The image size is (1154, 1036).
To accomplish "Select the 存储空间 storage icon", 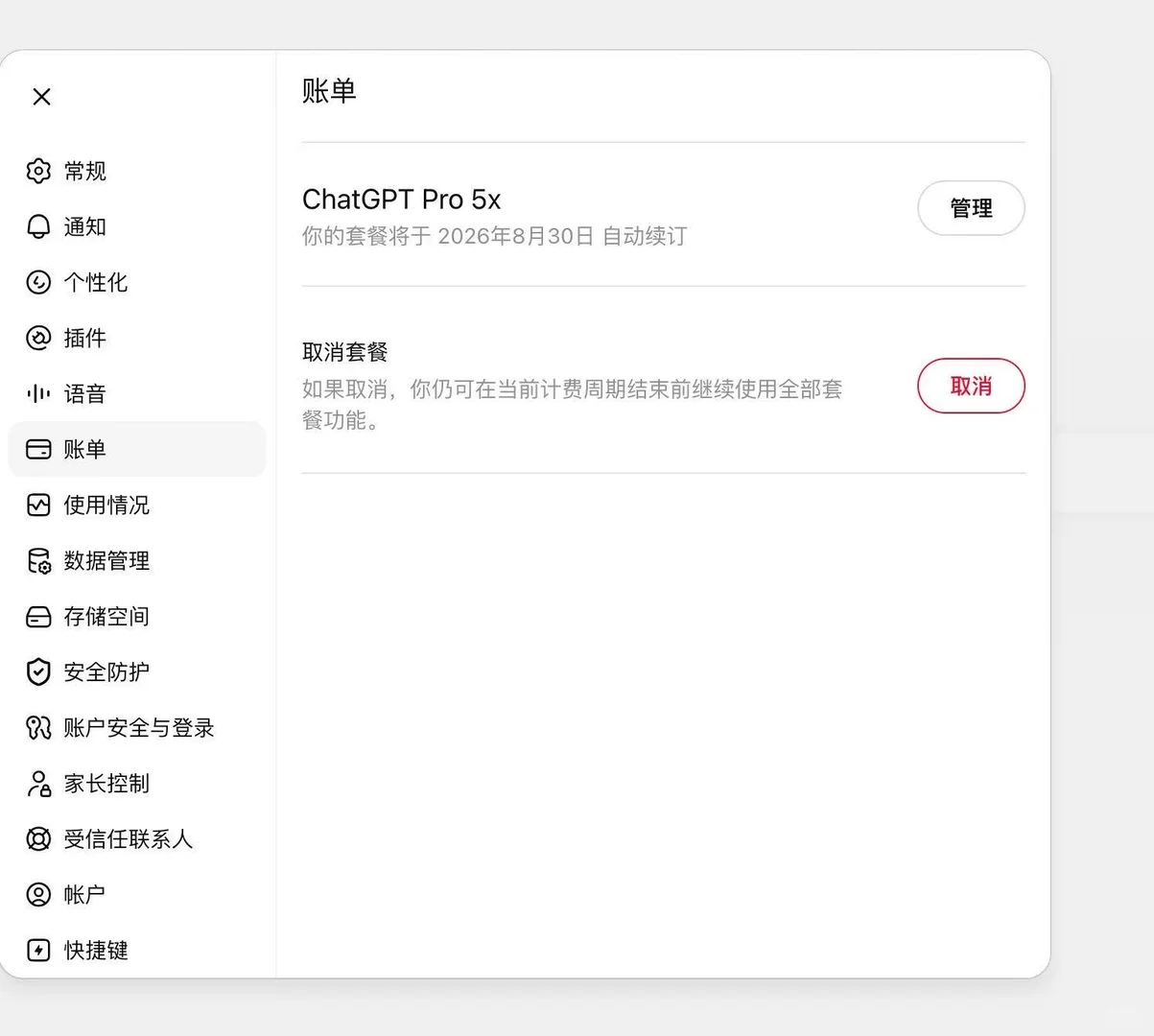I will pos(38,616).
